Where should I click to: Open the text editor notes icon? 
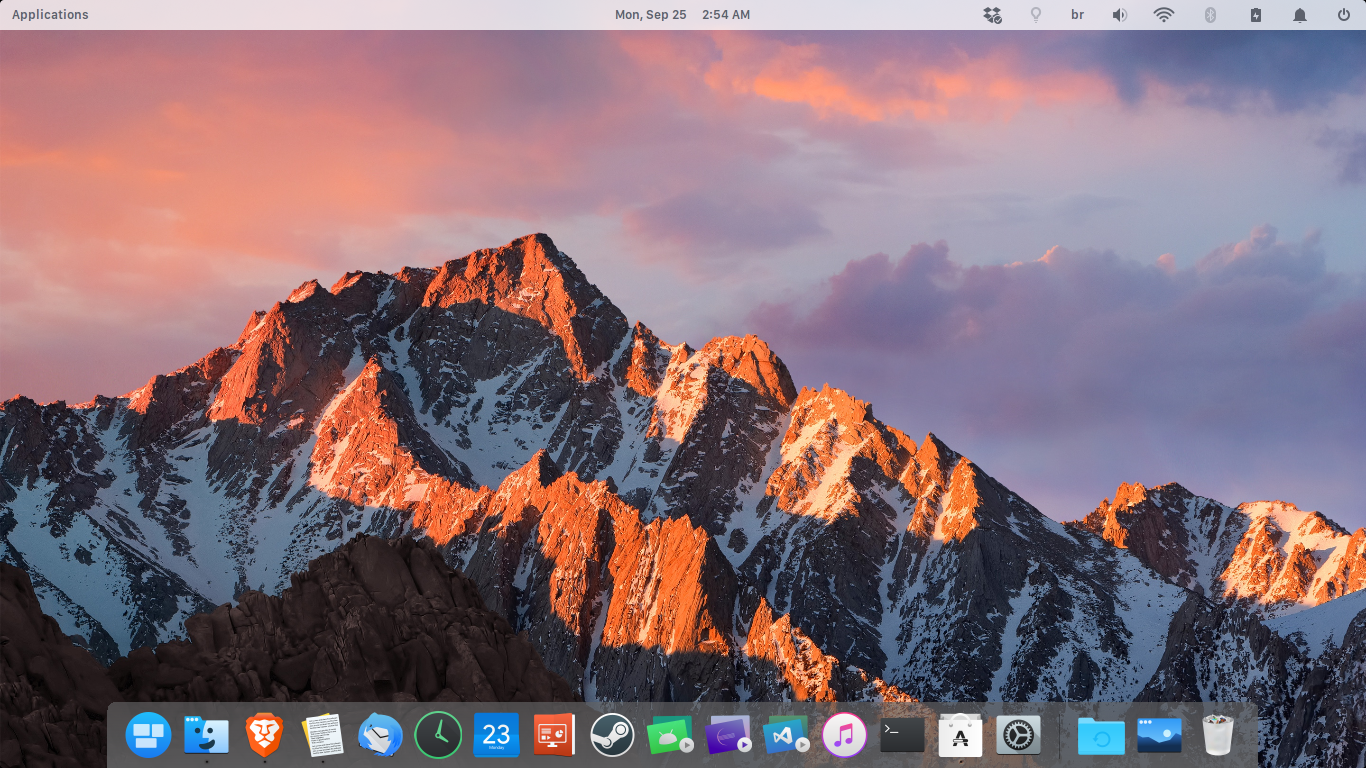[322, 735]
